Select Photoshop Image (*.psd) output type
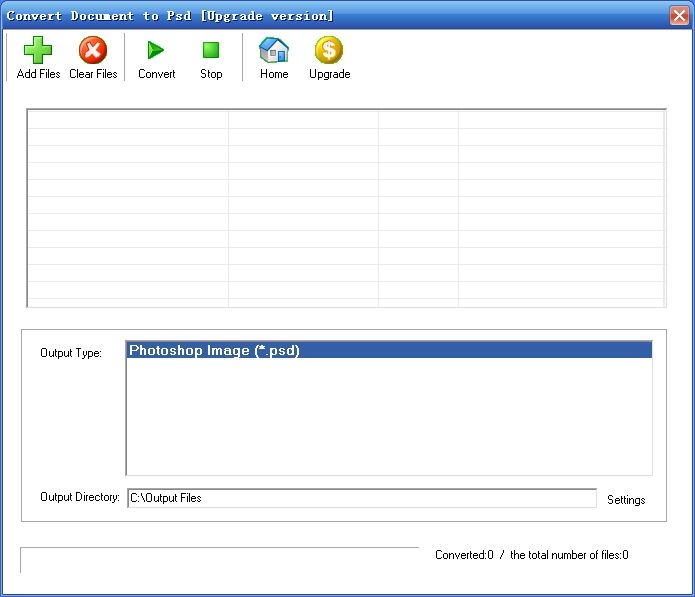The image size is (695, 597). point(389,350)
